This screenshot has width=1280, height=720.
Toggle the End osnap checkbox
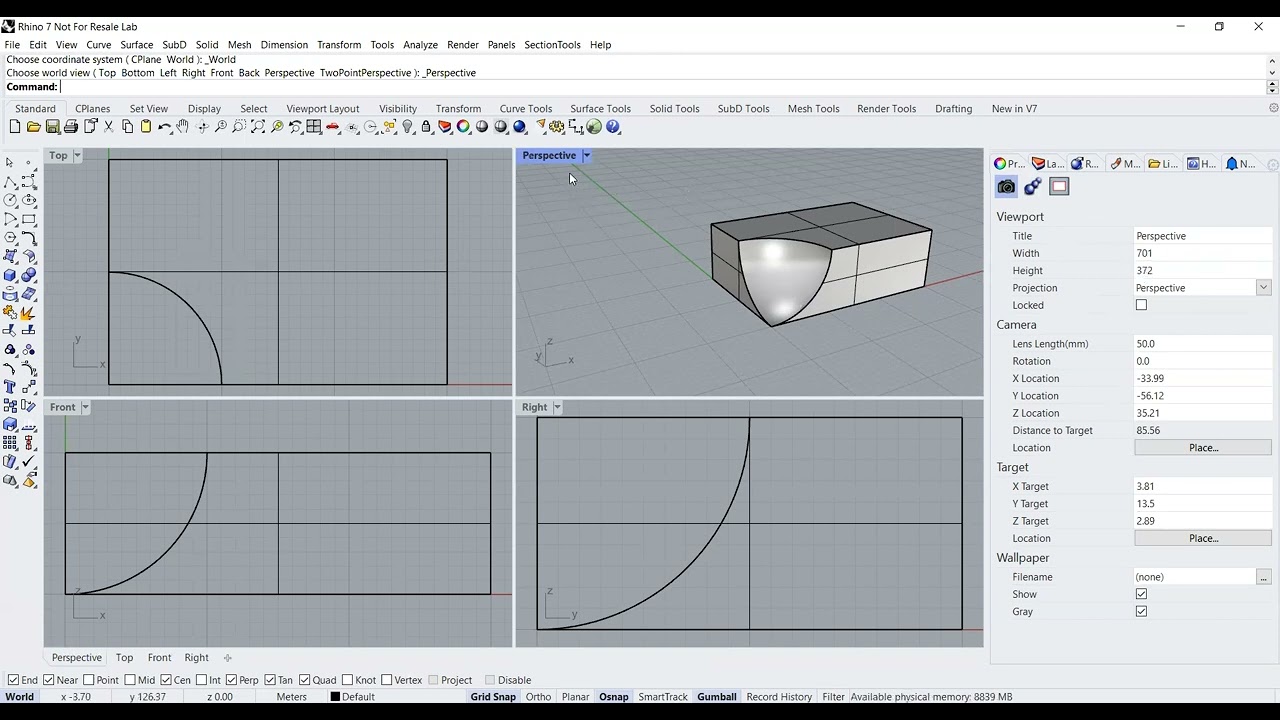[x=13, y=680]
